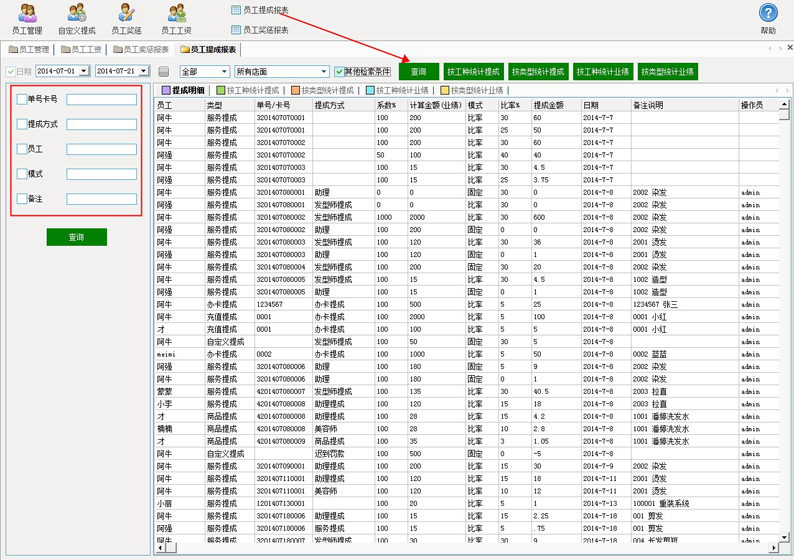Image resolution: width=794 pixels, height=560 pixels.
Task: Click green 按工种统计提成 button
Action: click(473, 72)
